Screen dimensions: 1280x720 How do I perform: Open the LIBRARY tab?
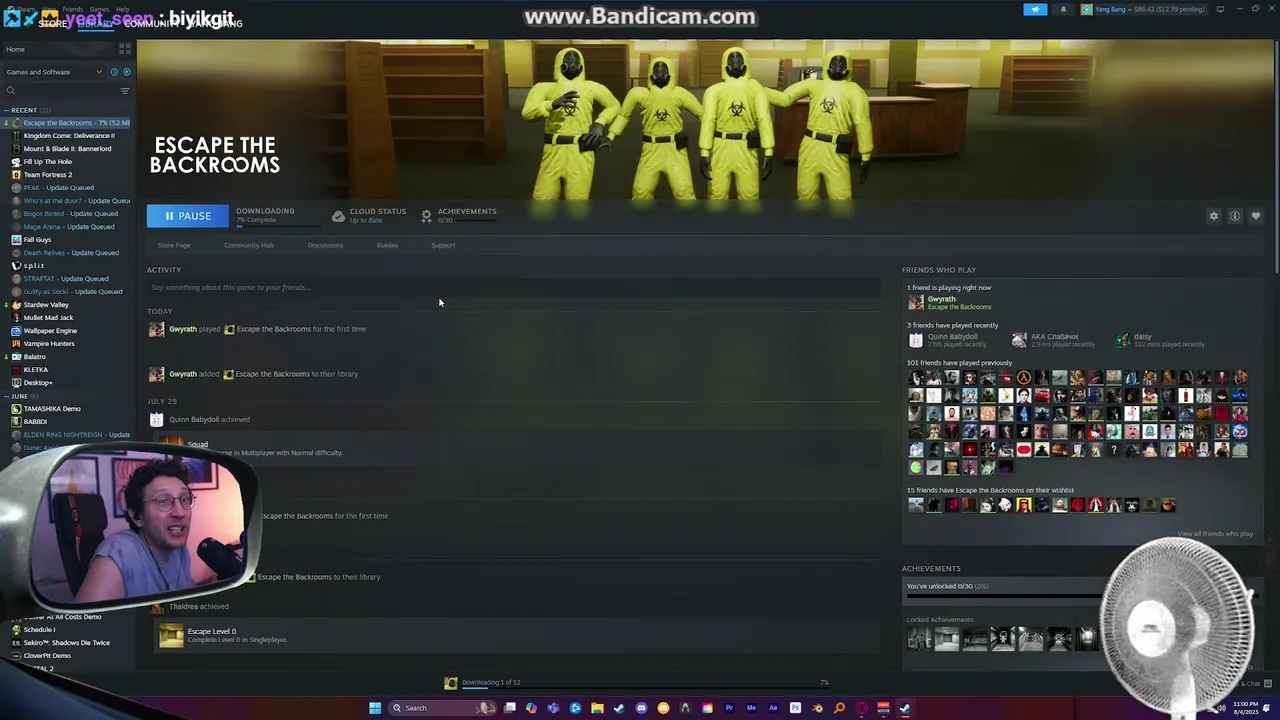(x=95, y=23)
